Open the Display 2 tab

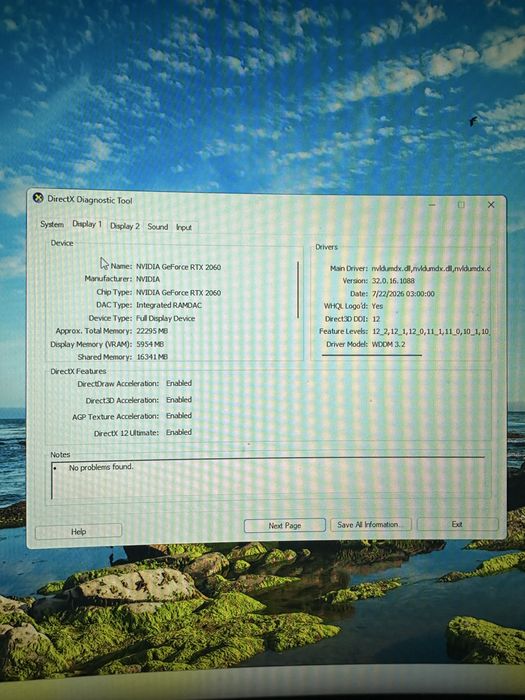pyautogui.click(x=125, y=226)
